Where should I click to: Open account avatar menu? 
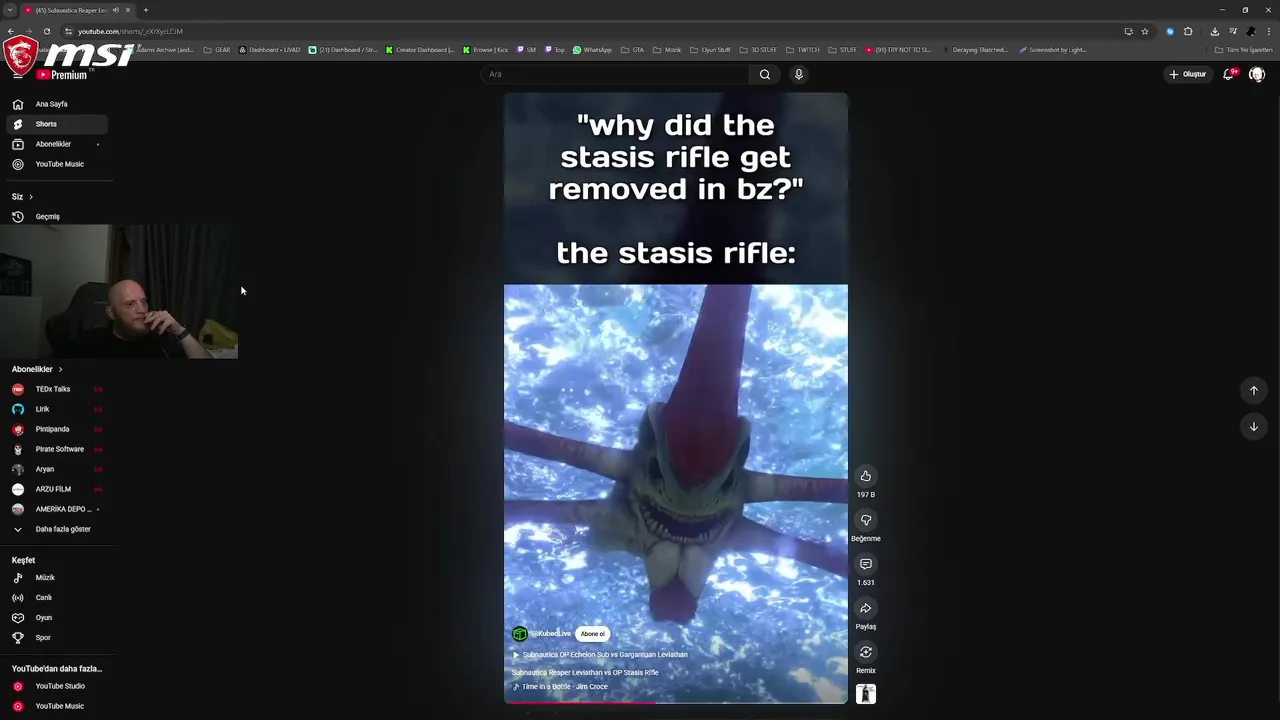(1257, 74)
